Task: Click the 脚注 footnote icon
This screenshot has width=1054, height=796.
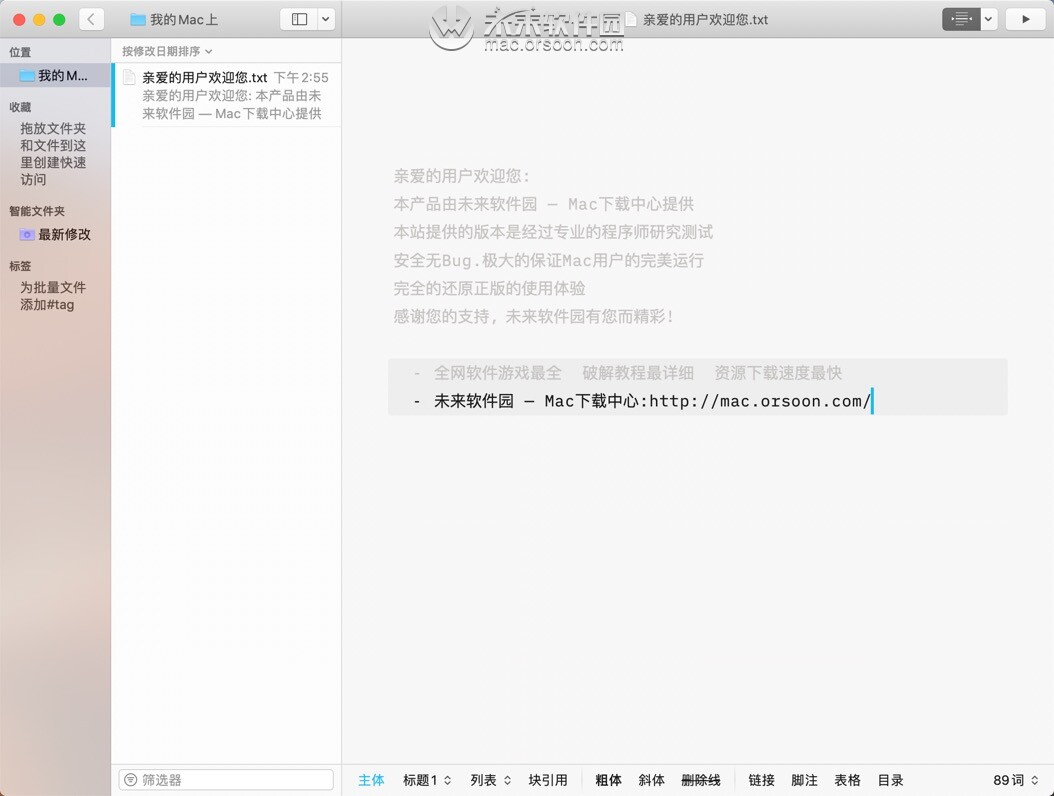Action: [804, 780]
